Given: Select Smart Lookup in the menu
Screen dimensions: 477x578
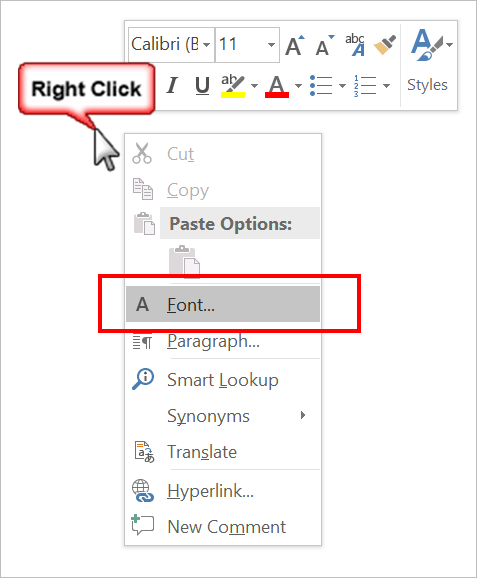Looking at the screenshot, I should [x=223, y=380].
